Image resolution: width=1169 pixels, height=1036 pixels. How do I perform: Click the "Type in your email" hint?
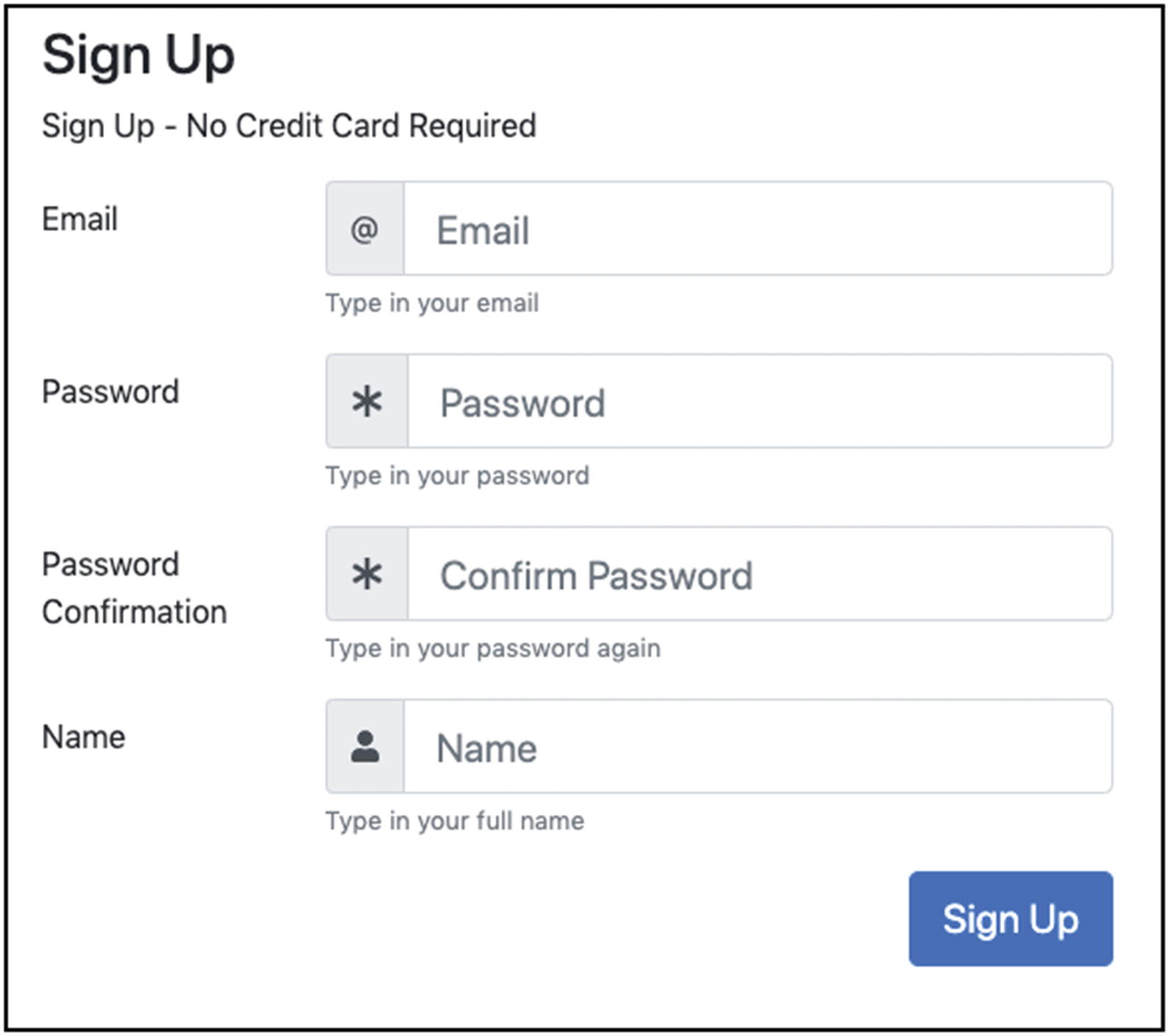(x=432, y=303)
